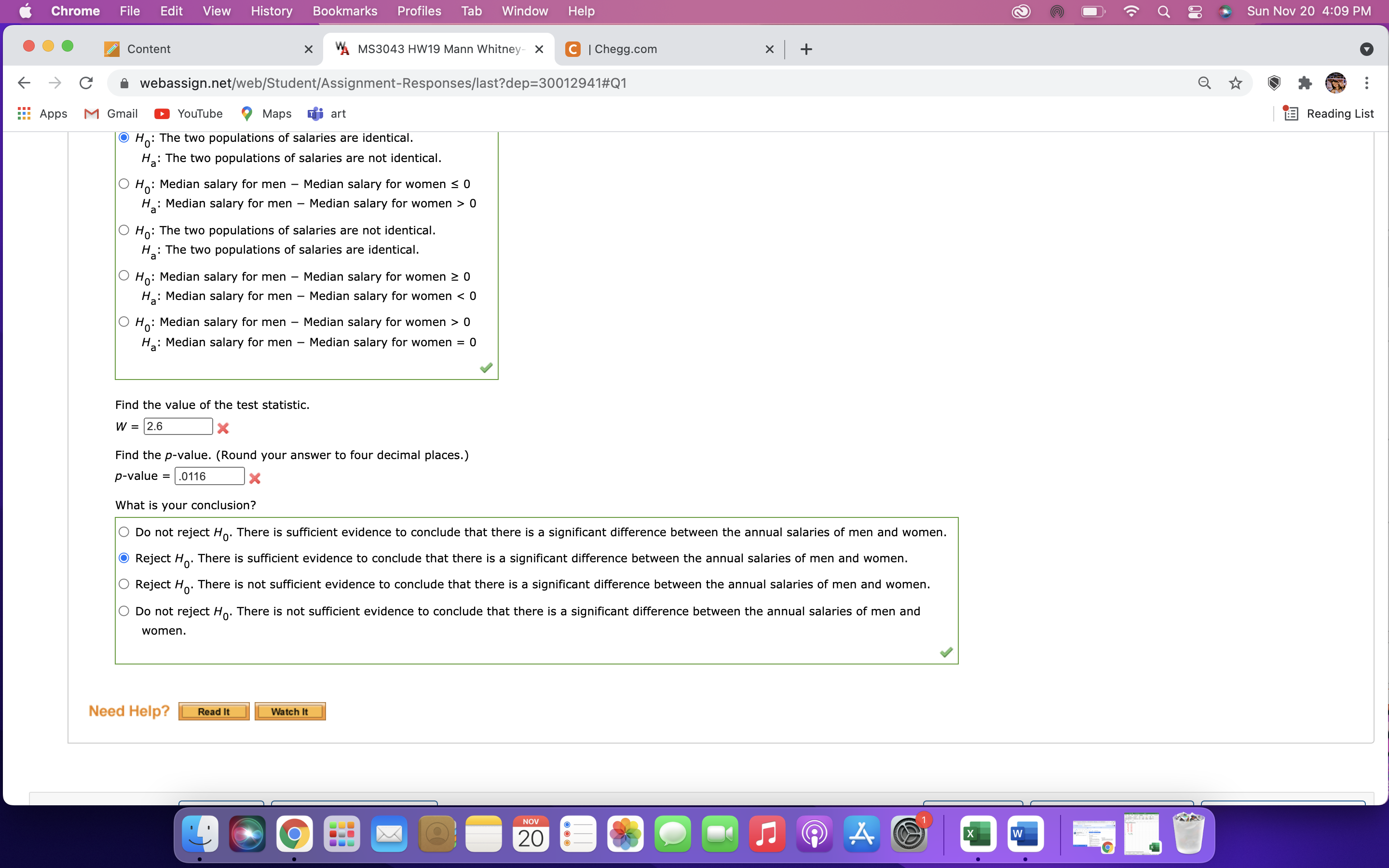
Task: Bookmark page with star icon
Action: (x=1235, y=83)
